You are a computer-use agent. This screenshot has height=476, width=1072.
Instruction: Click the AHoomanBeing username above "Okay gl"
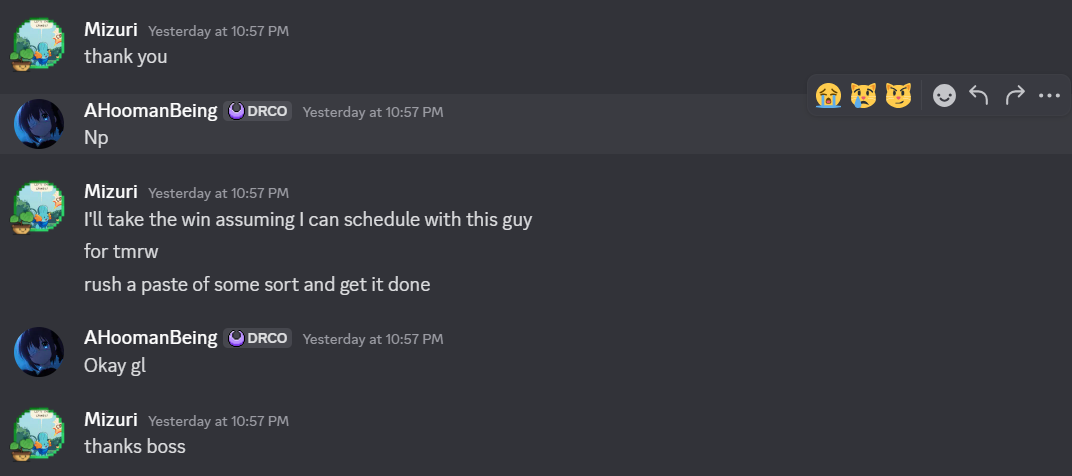(x=151, y=338)
